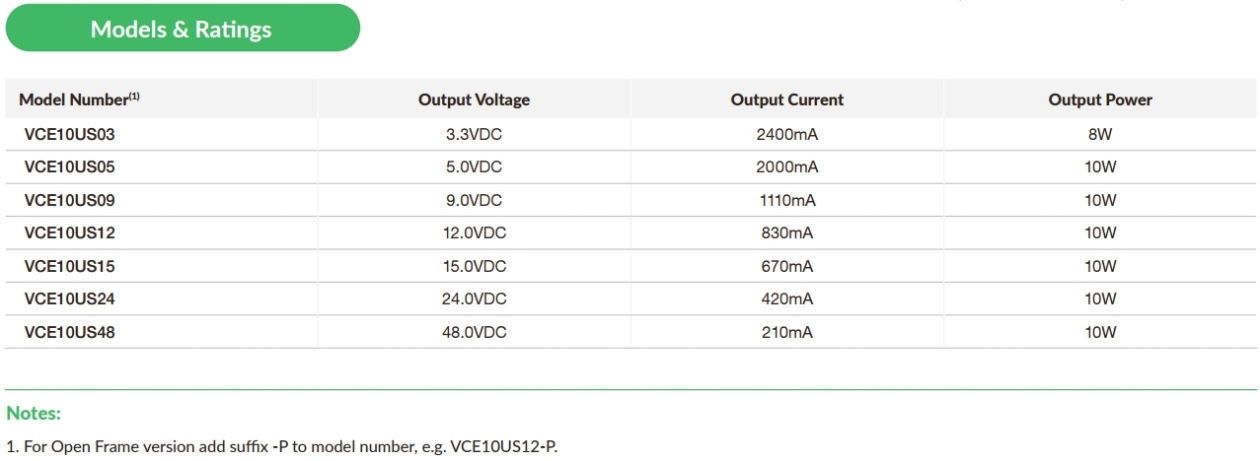Select the 8W output power cell
The width and height of the screenshot is (1260, 461).
(x=1100, y=134)
